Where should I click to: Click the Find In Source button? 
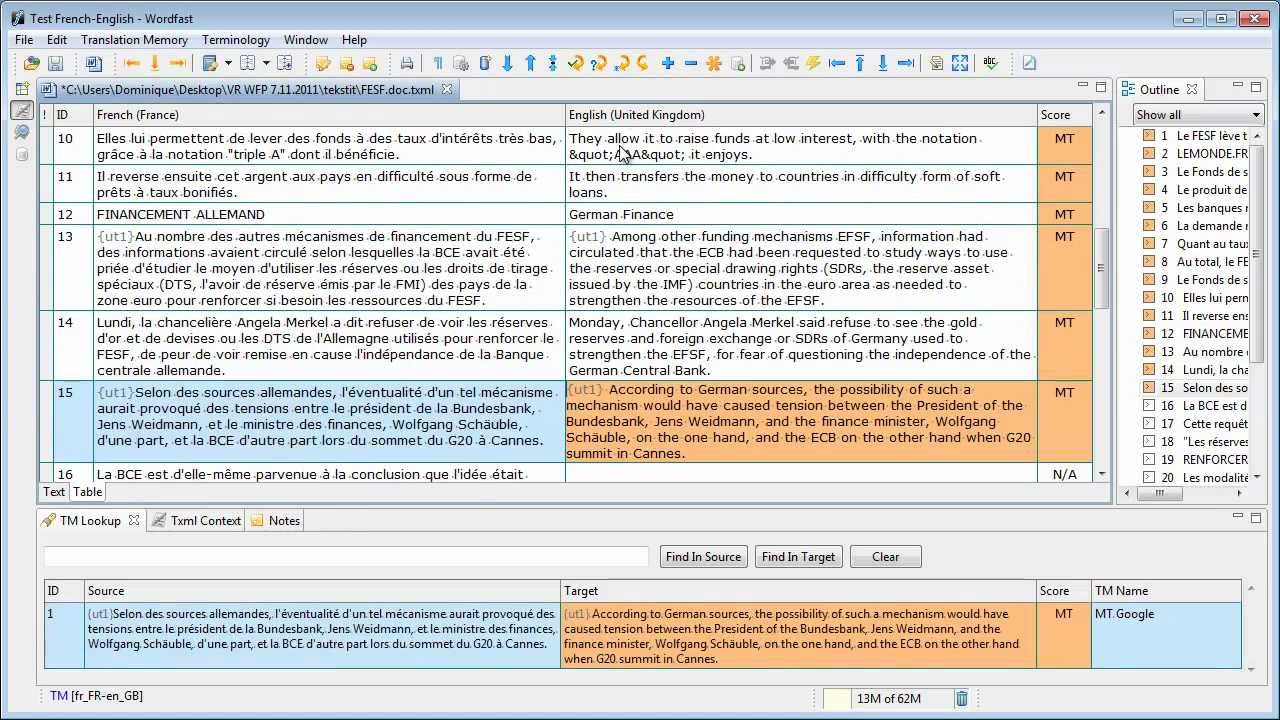click(x=704, y=557)
